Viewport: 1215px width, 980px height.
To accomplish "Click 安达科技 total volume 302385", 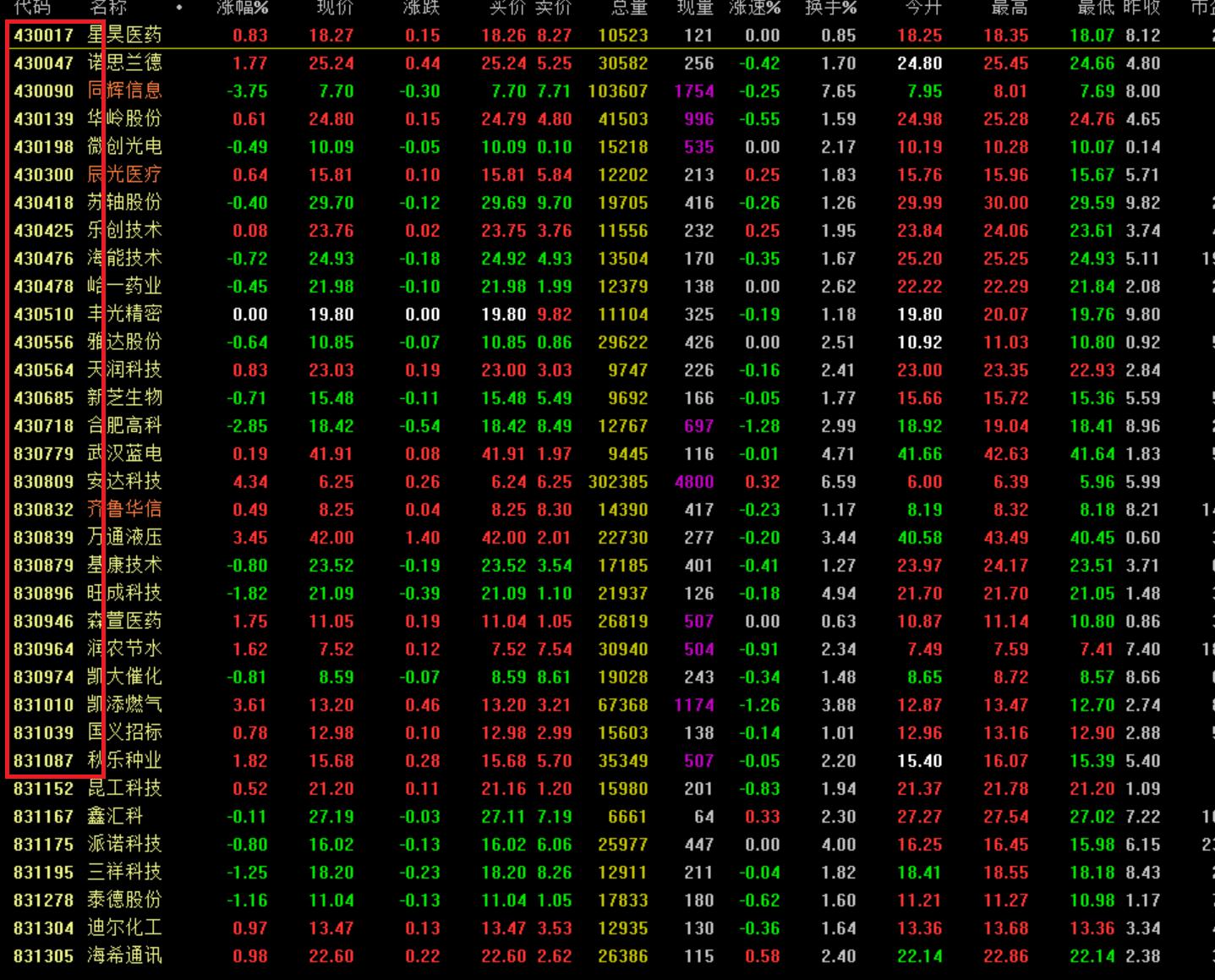I will pos(618,482).
